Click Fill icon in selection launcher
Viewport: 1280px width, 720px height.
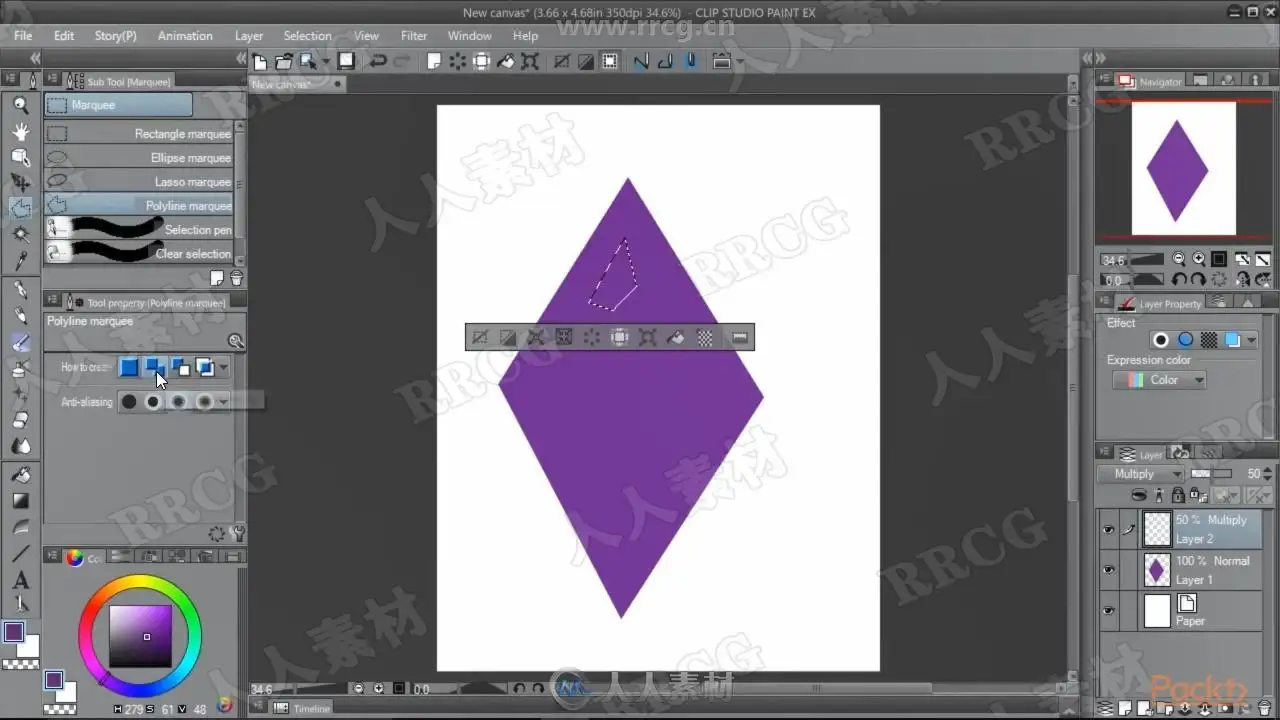[x=676, y=337]
